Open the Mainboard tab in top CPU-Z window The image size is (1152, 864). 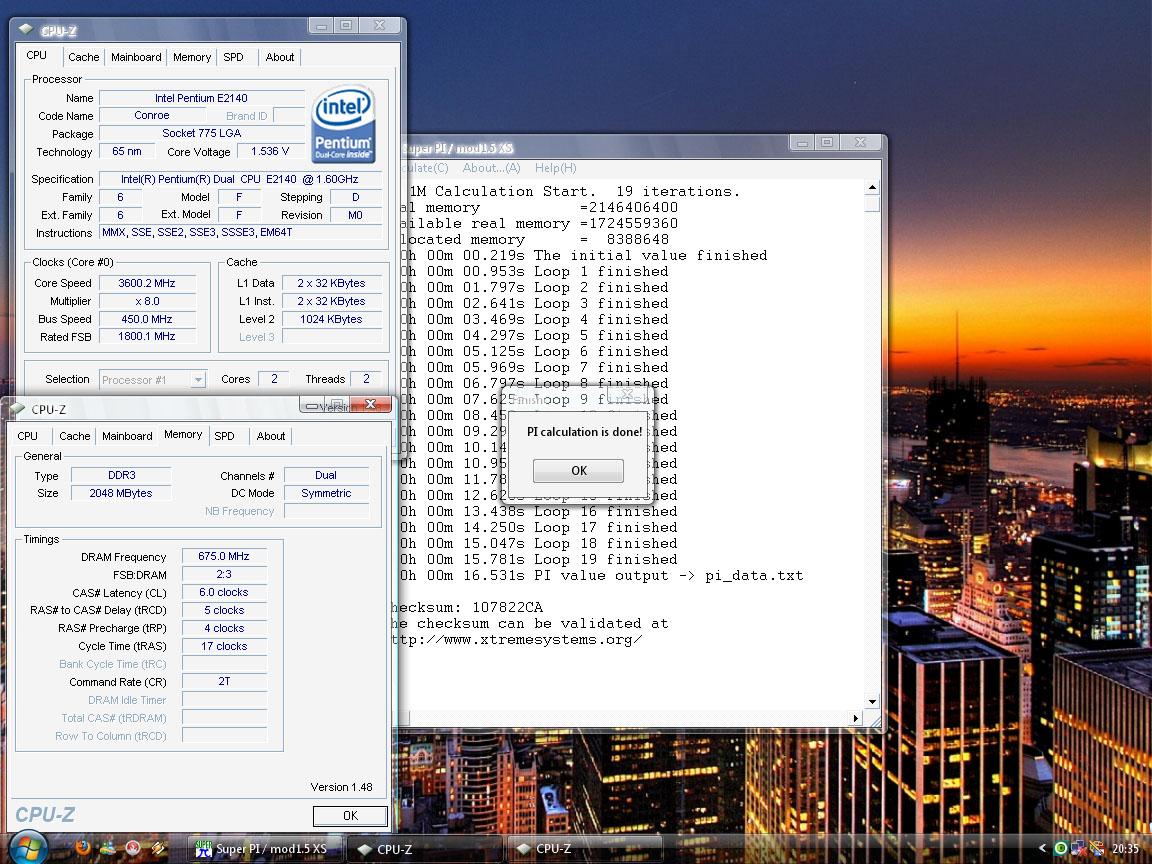click(136, 57)
